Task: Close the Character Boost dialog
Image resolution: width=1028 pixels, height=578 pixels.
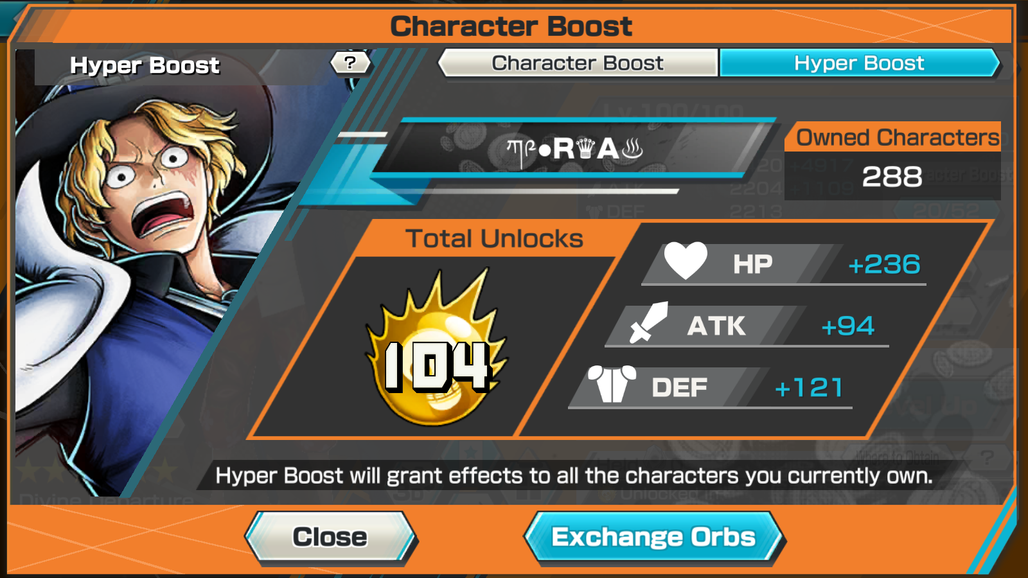Action: coord(330,537)
